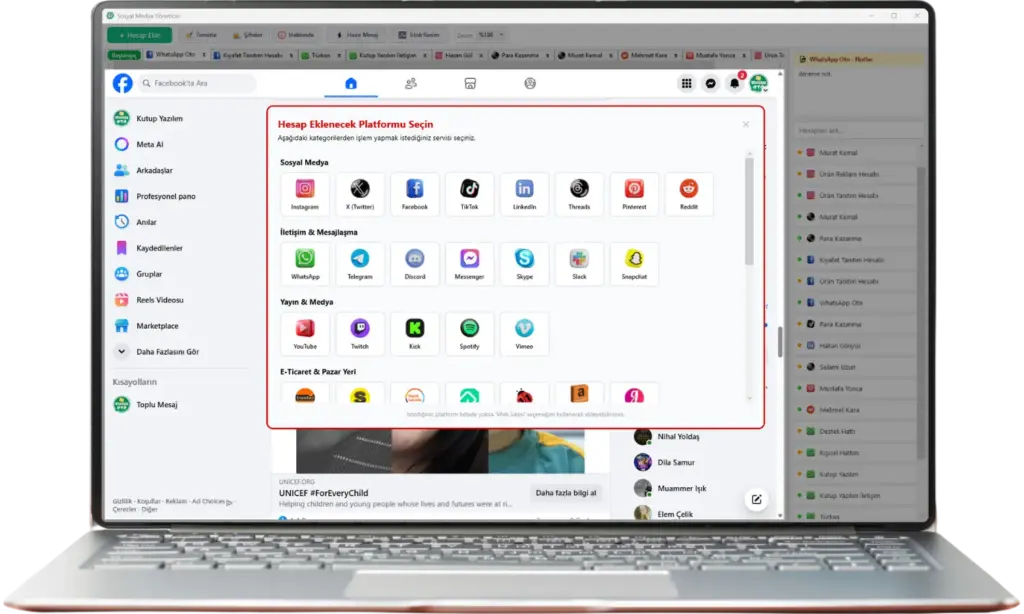1024x614 pixels.
Task: Choose the Kick platform icon
Action: tap(415, 334)
